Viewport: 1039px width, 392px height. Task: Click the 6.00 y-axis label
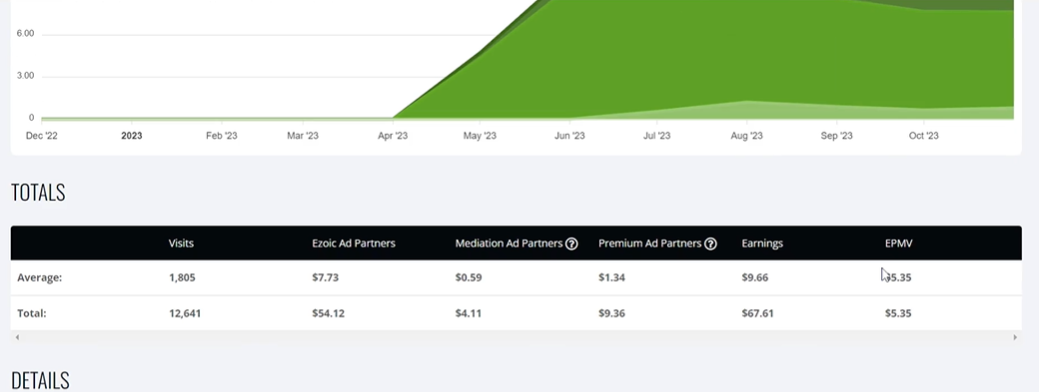[25, 34]
